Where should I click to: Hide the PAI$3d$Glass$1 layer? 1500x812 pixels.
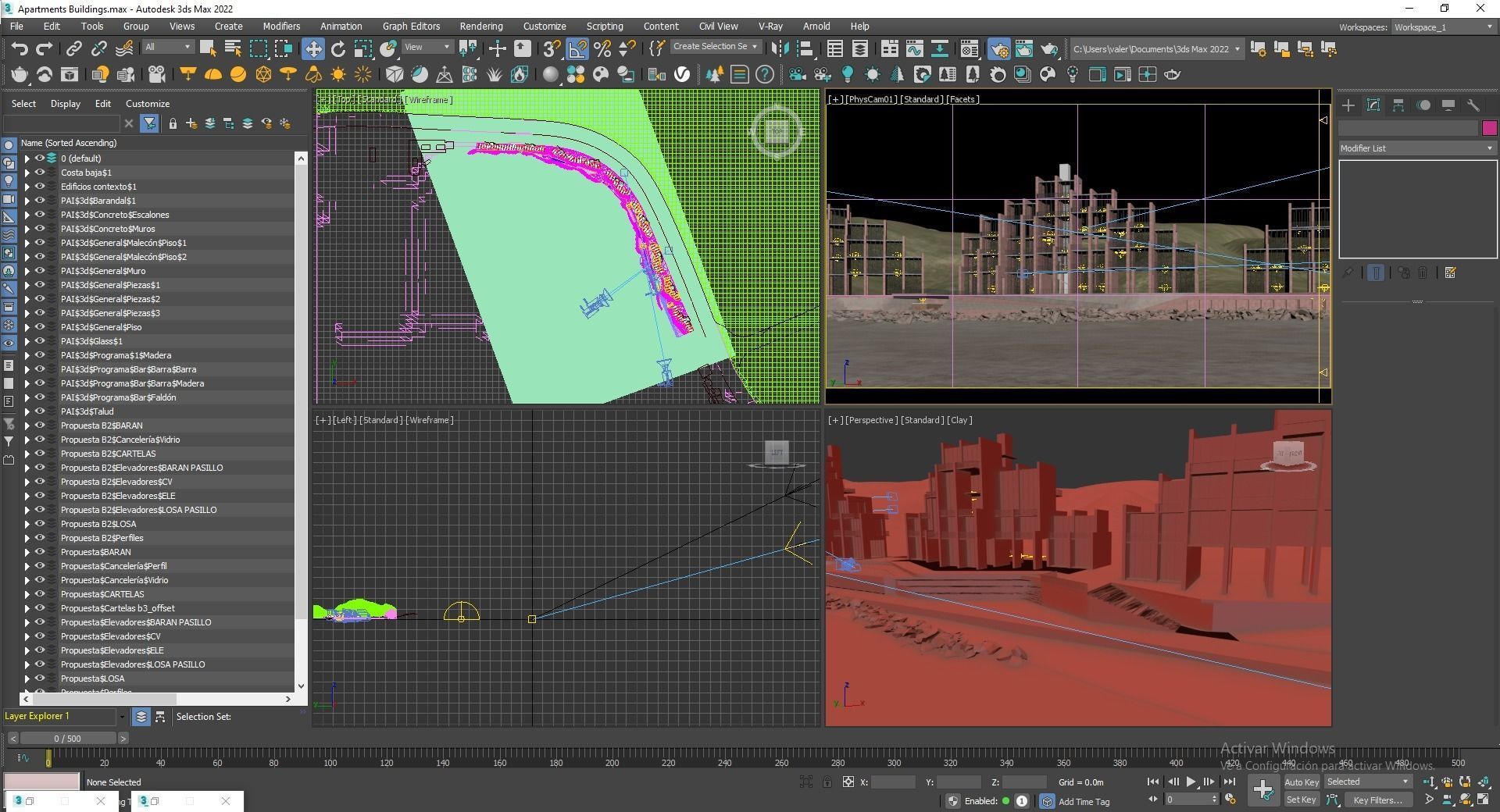tap(40, 341)
